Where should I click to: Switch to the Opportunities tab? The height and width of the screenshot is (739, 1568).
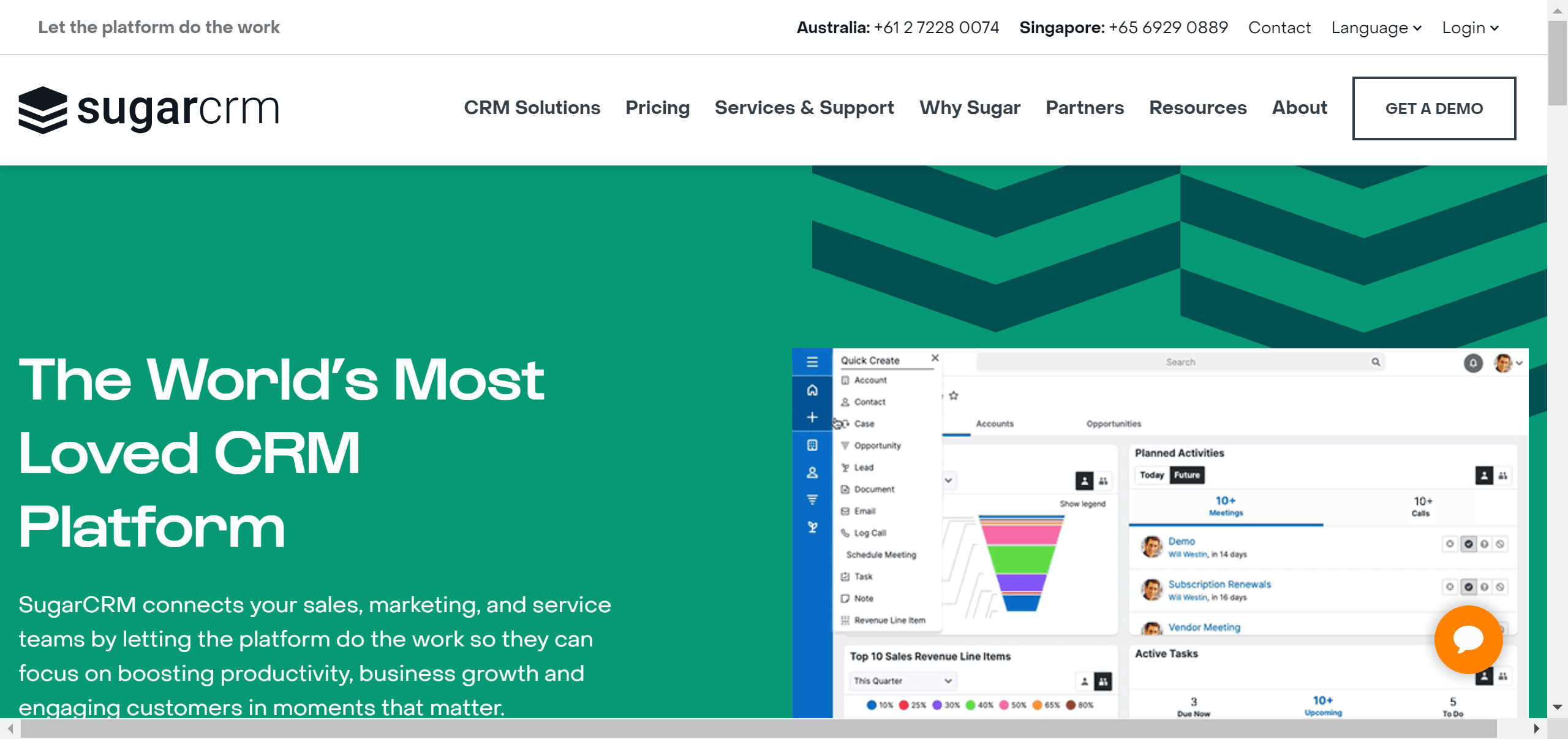click(1113, 424)
